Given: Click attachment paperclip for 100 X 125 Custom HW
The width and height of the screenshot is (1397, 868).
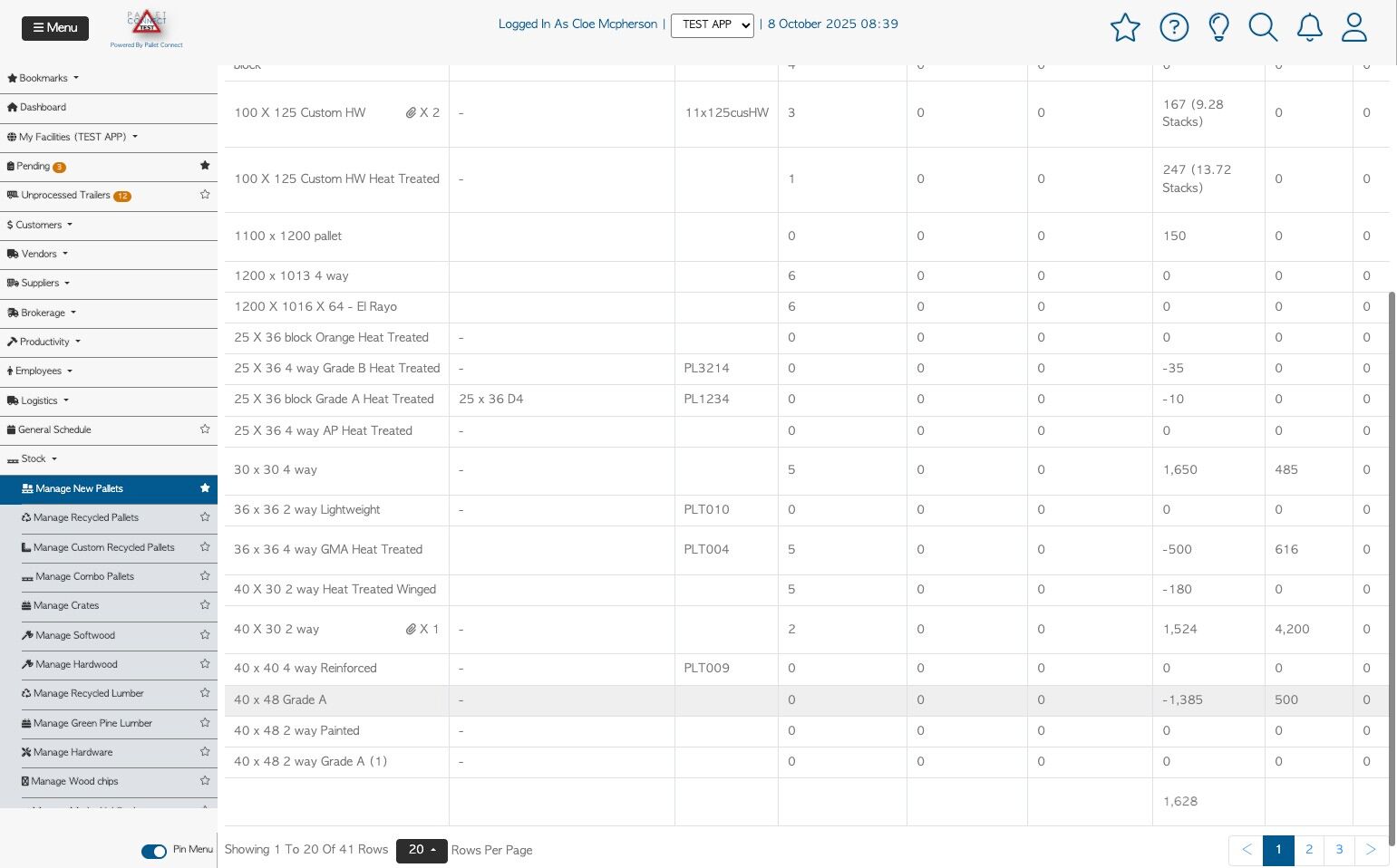Looking at the screenshot, I should [x=411, y=113].
